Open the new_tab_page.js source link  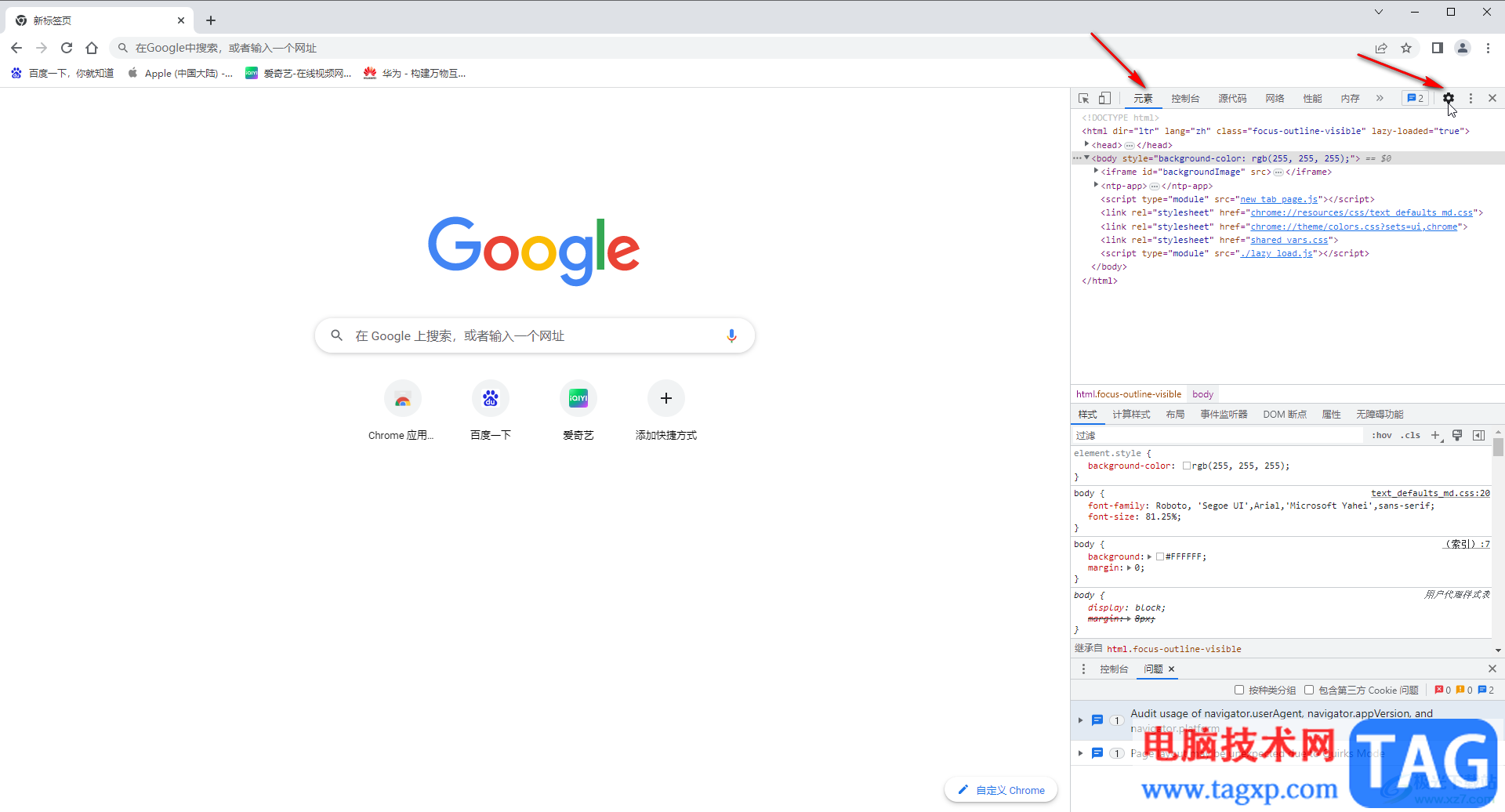click(1279, 200)
